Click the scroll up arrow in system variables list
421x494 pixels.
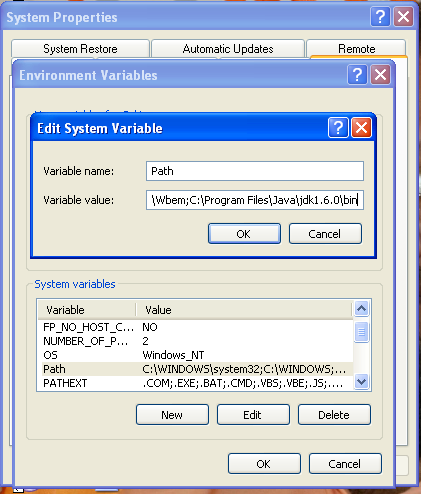point(362,308)
